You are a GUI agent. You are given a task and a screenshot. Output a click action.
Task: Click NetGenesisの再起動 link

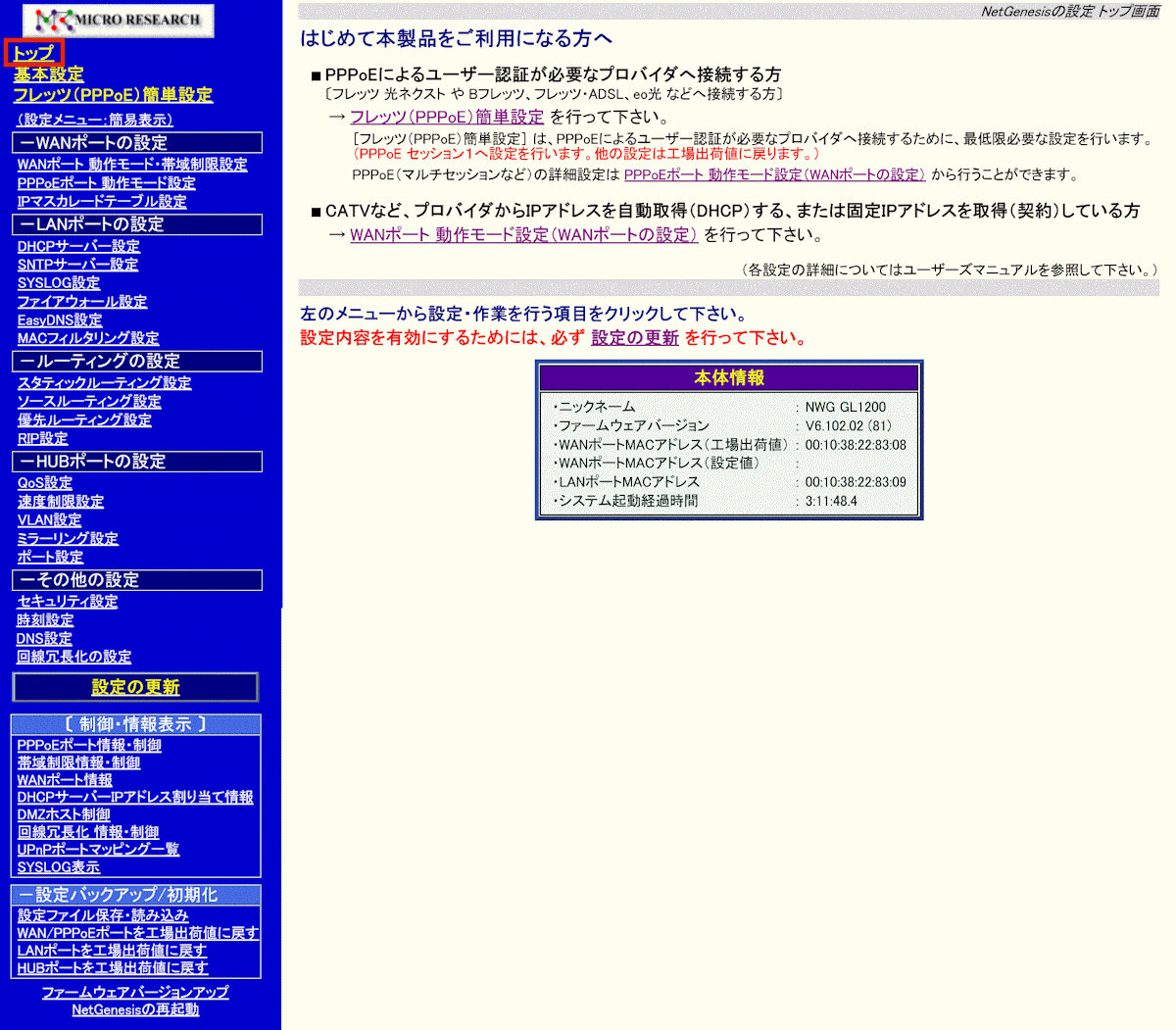(x=135, y=1010)
